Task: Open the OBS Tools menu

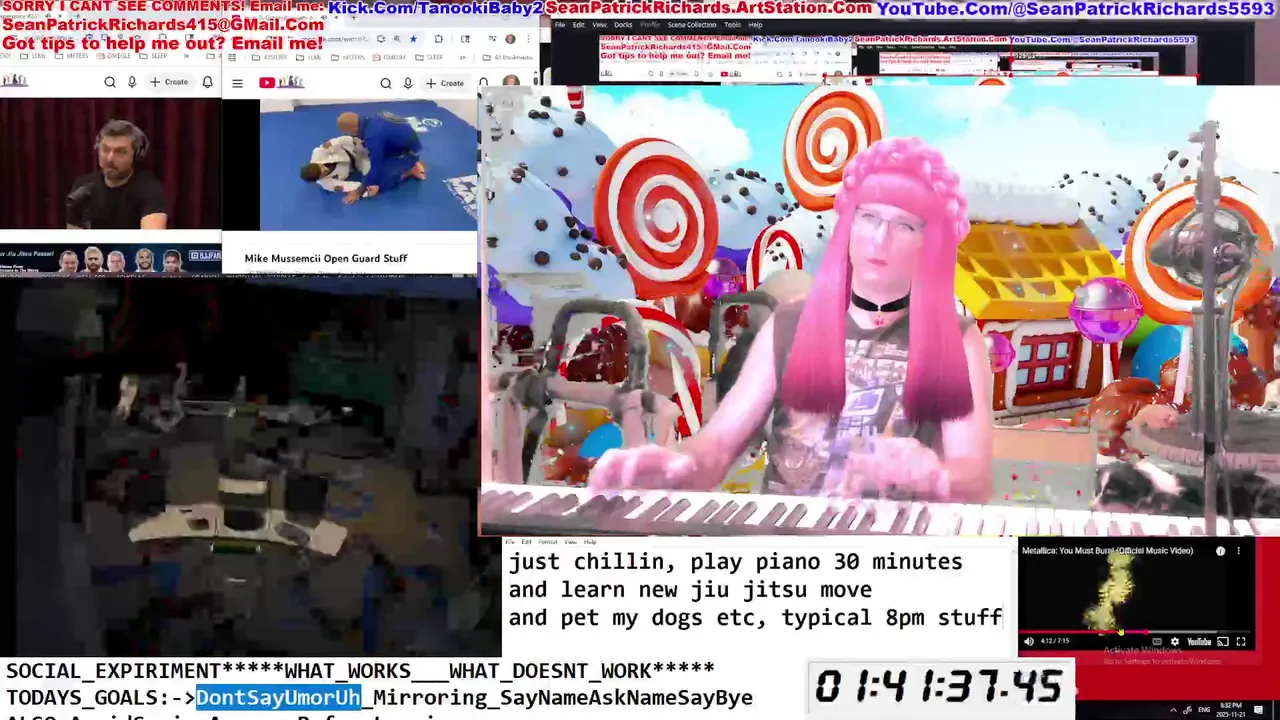Action: (x=732, y=25)
